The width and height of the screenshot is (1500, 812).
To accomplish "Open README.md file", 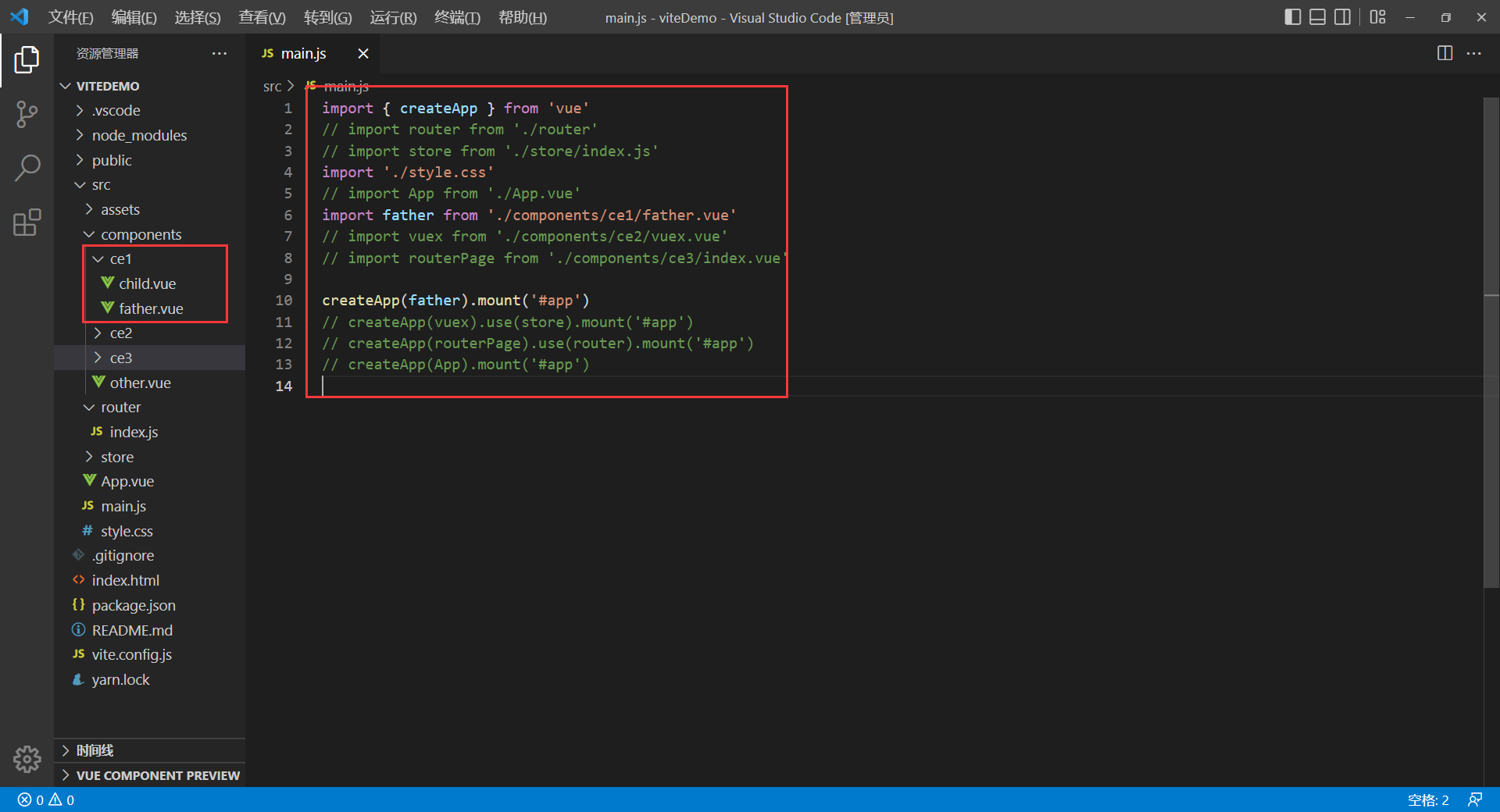I will (149, 630).
